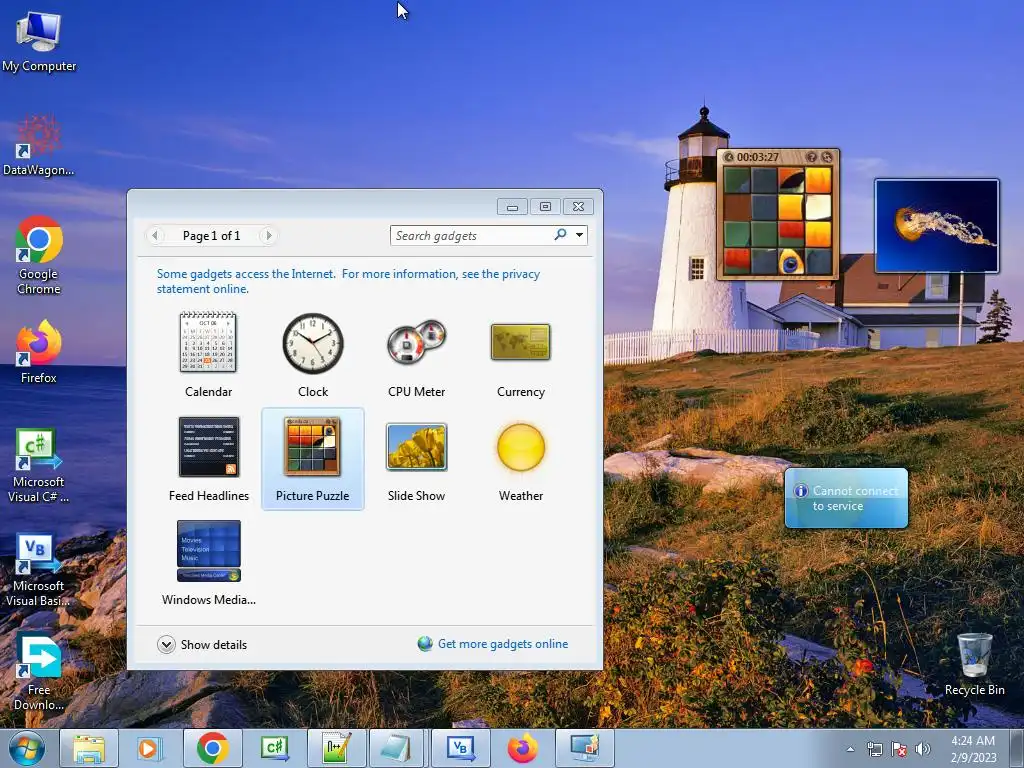Open the network tray icon
Screen dimensions: 1024x768
pos(874,749)
